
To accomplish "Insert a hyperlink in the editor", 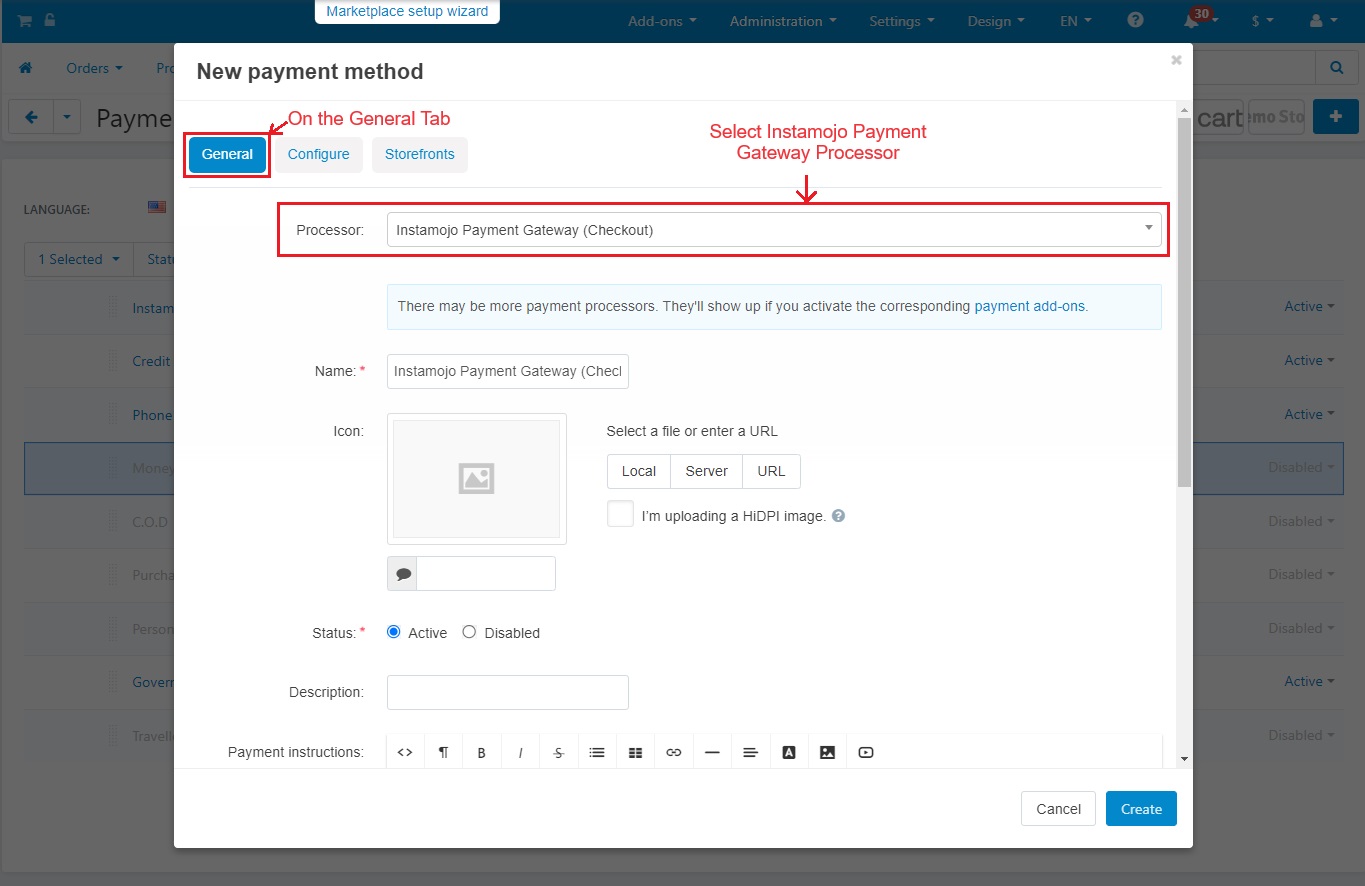I will tap(674, 753).
